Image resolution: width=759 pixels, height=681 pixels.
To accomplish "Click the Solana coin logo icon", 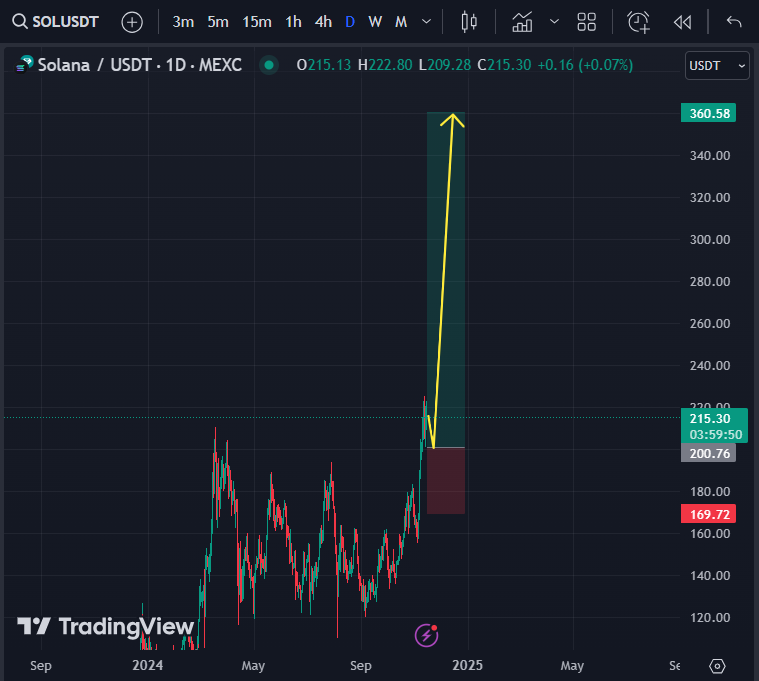I will pyautogui.click(x=25, y=64).
